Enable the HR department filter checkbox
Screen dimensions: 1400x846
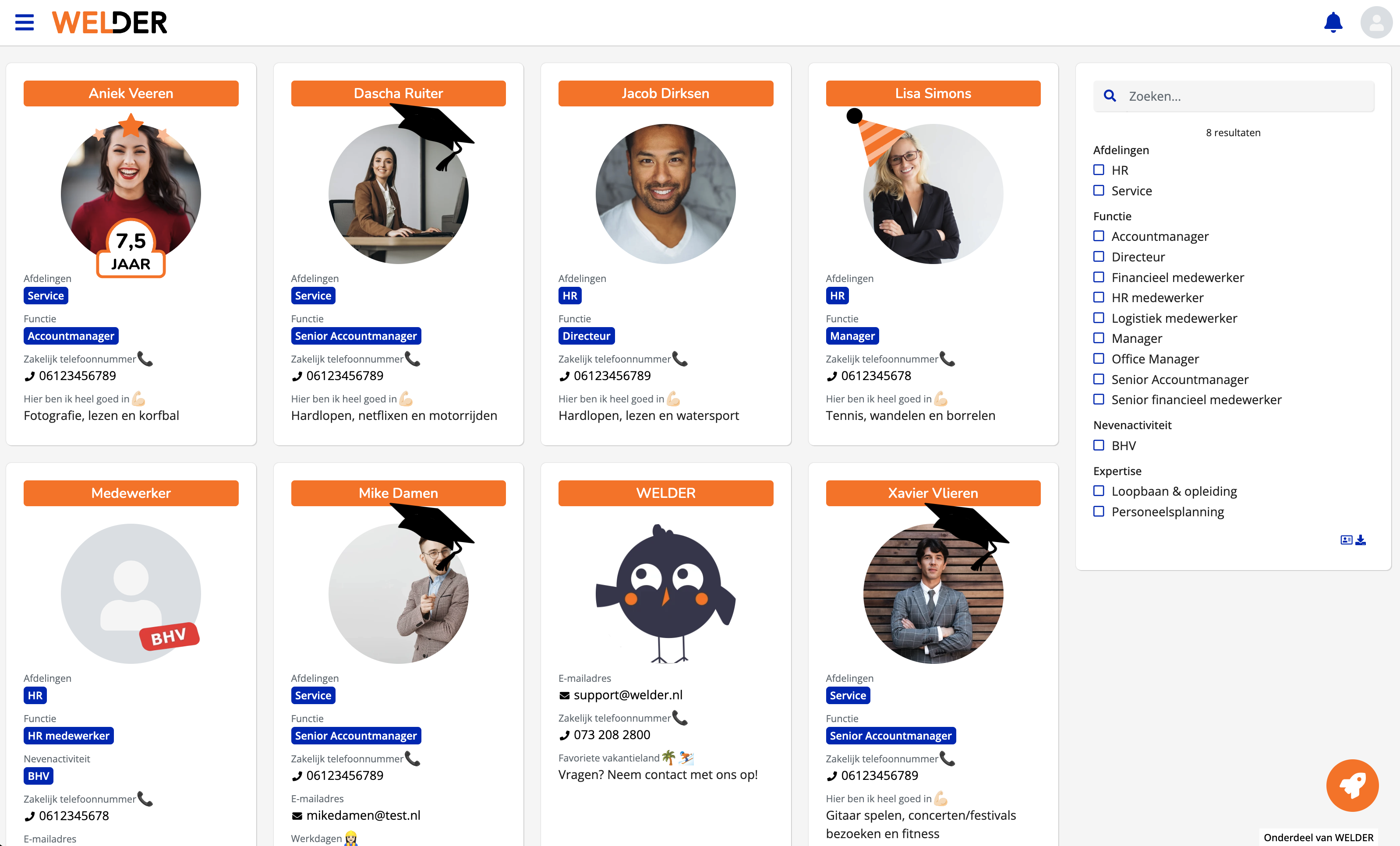point(1099,170)
